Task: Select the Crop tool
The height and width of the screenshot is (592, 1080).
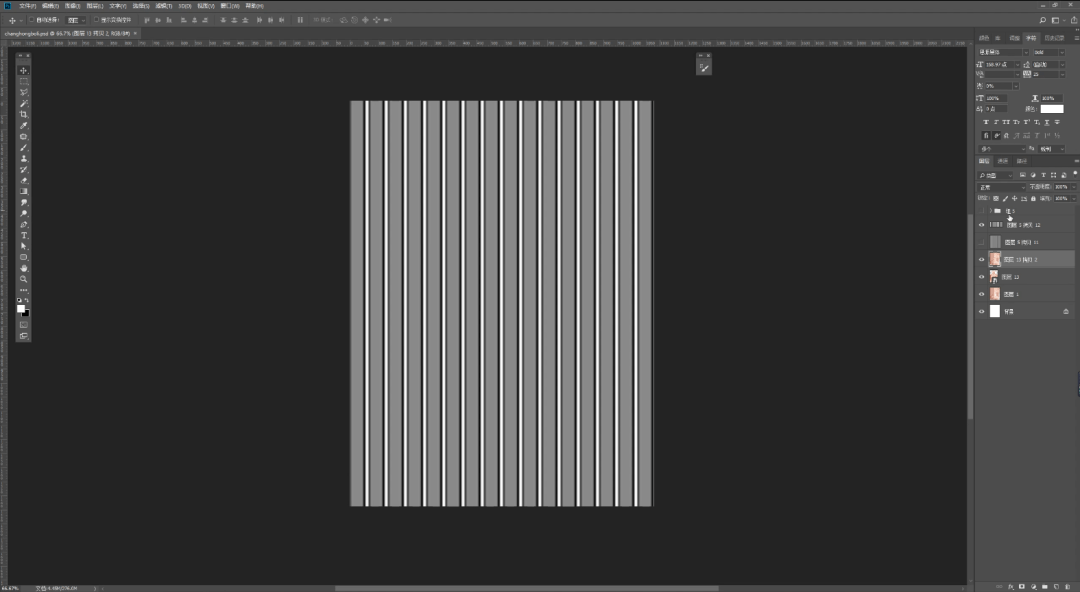Action: pos(24,114)
